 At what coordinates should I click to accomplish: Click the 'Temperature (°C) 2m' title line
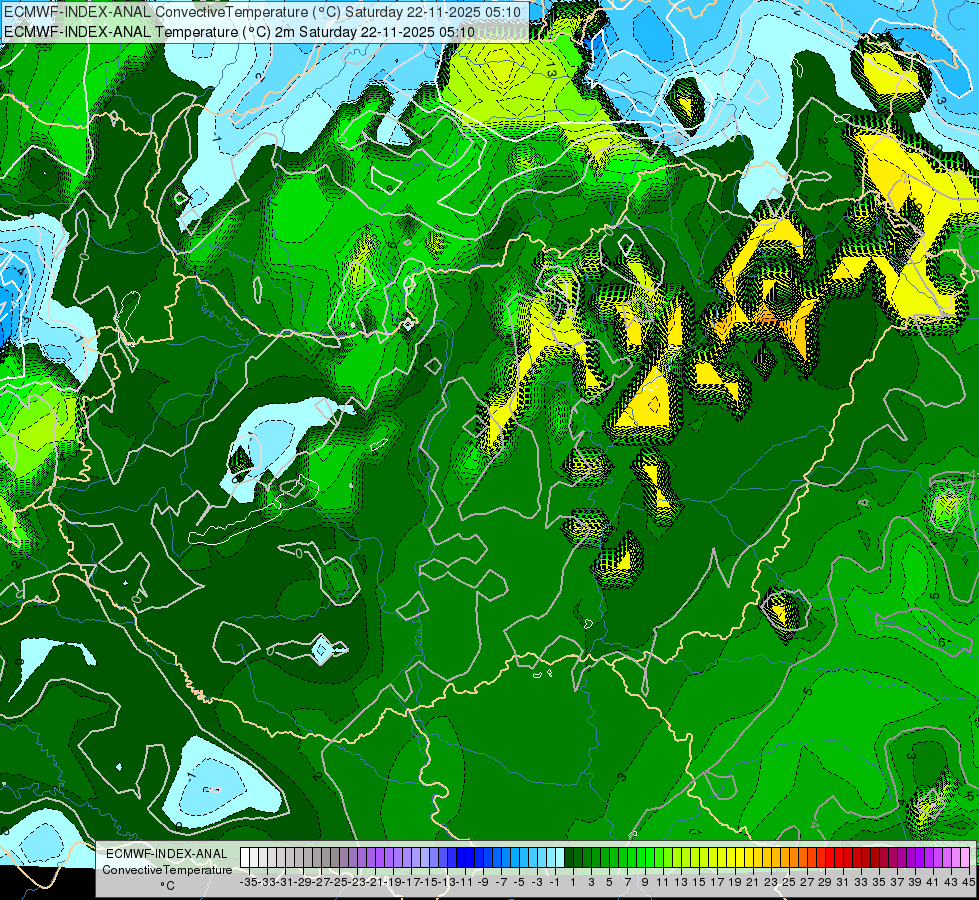(240, 32)
